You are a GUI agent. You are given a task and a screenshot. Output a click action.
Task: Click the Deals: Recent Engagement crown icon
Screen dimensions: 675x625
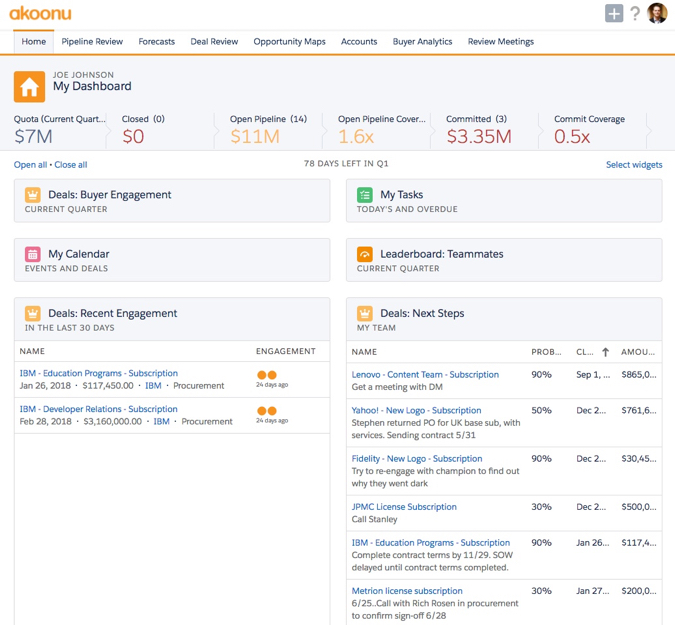point(33,313)
